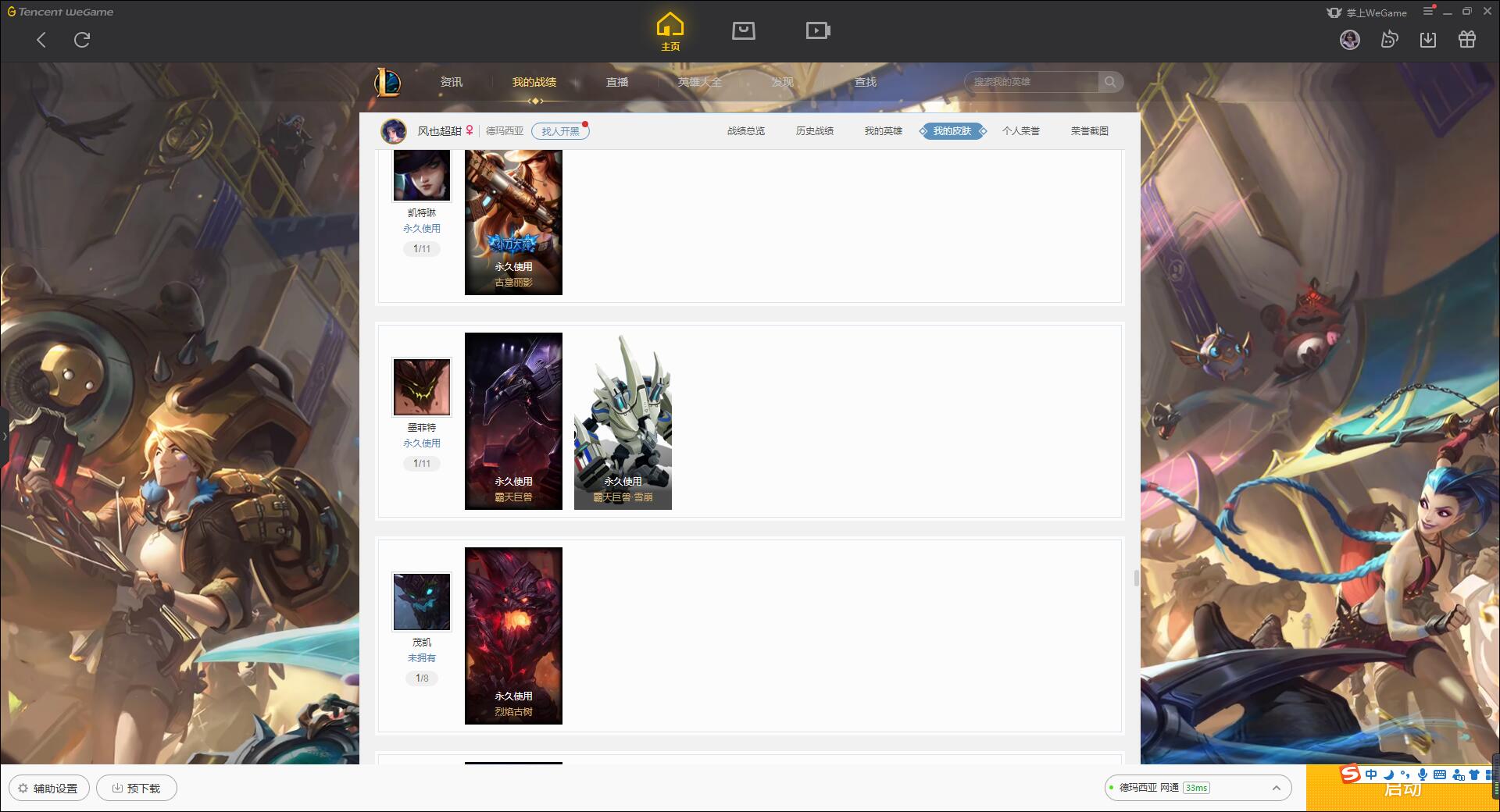Open the gift box icon

coord(1467,40)
